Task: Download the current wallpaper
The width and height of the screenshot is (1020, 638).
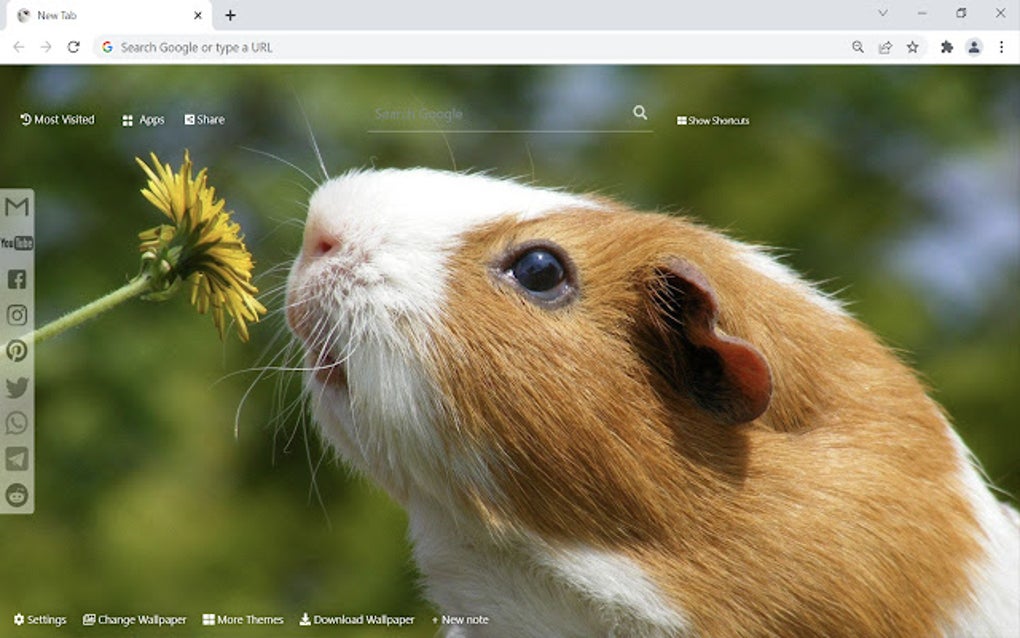Action: tap(357, 619)
